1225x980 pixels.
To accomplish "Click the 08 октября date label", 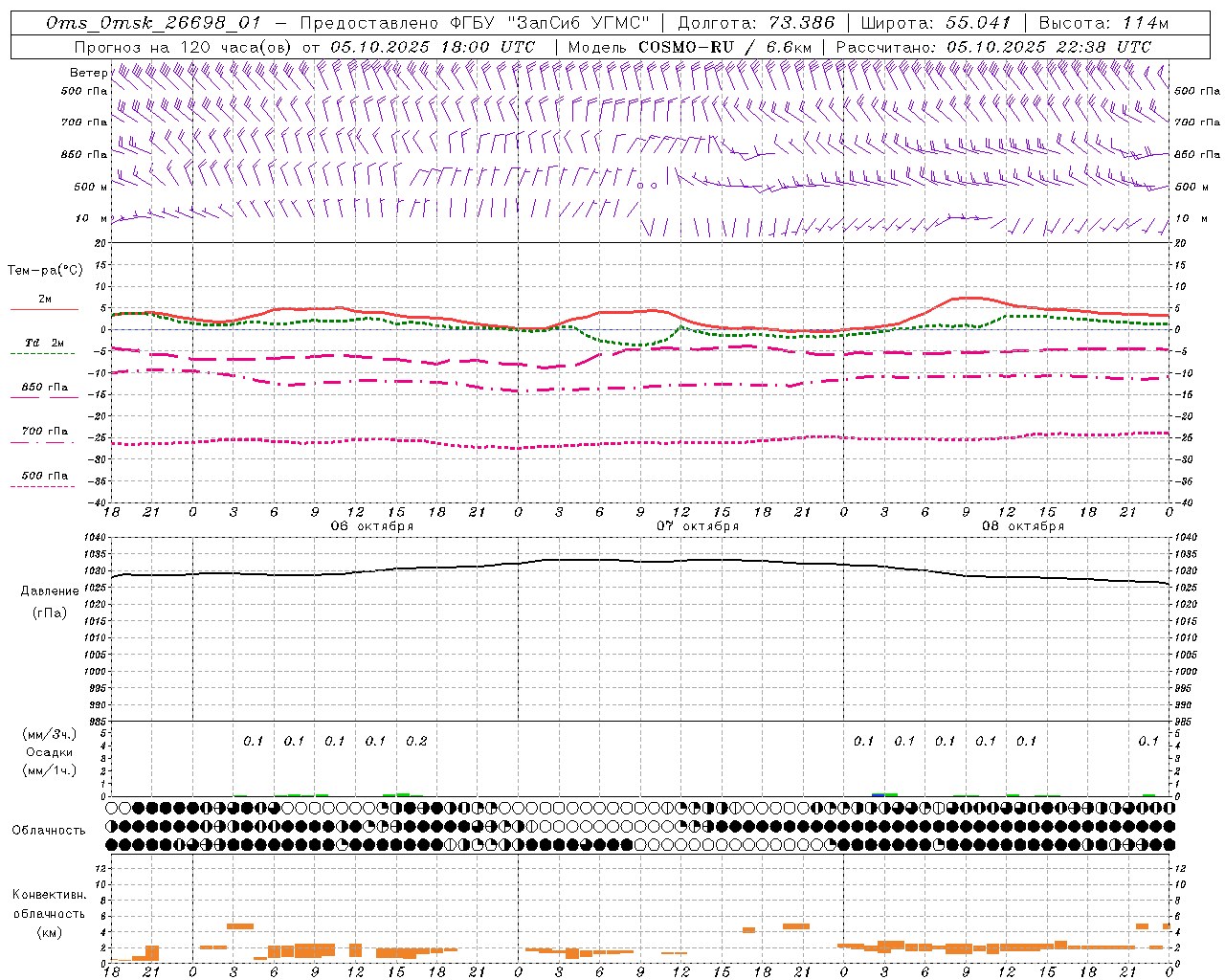I will (1023, 526).
